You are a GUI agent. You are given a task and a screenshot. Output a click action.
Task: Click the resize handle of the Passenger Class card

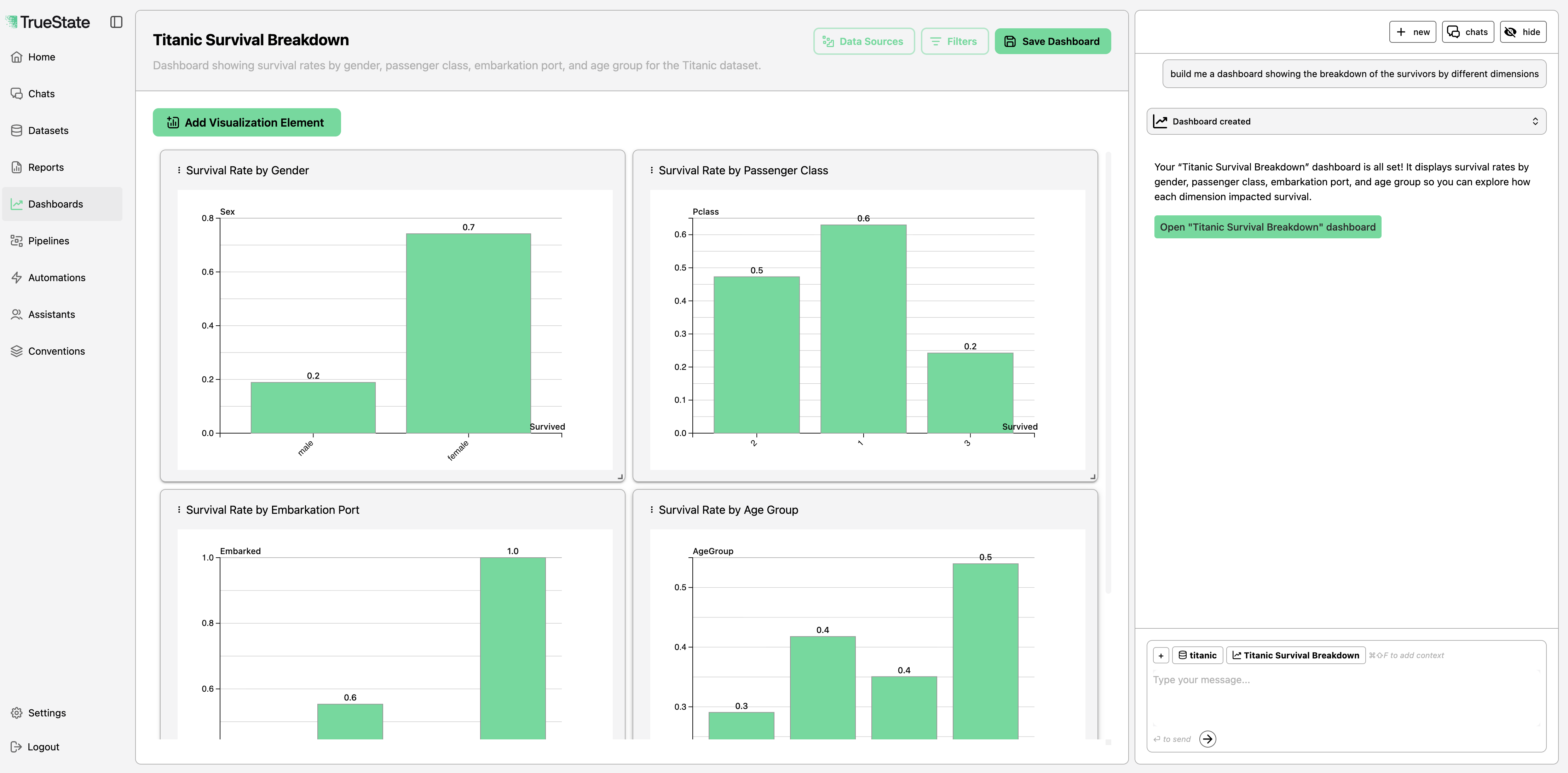pos(1093,477)
